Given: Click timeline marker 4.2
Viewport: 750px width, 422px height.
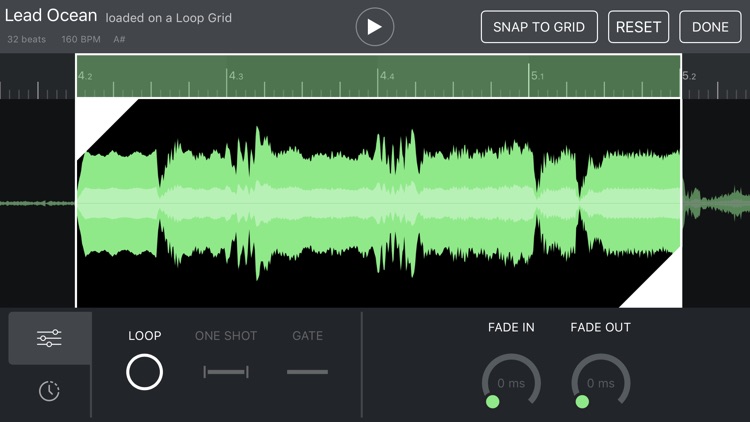Looking at the screenshot, I should [x=85, y=76].
